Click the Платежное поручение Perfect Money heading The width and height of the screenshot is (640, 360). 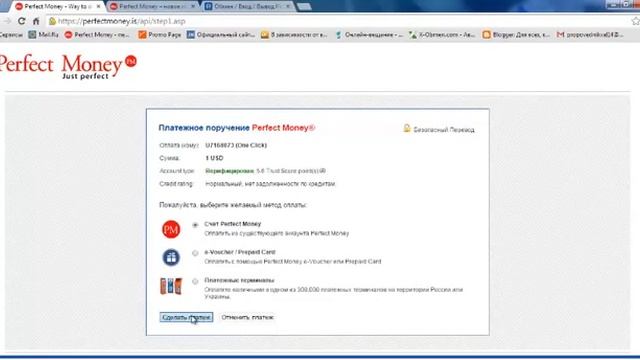coord(237,128)
